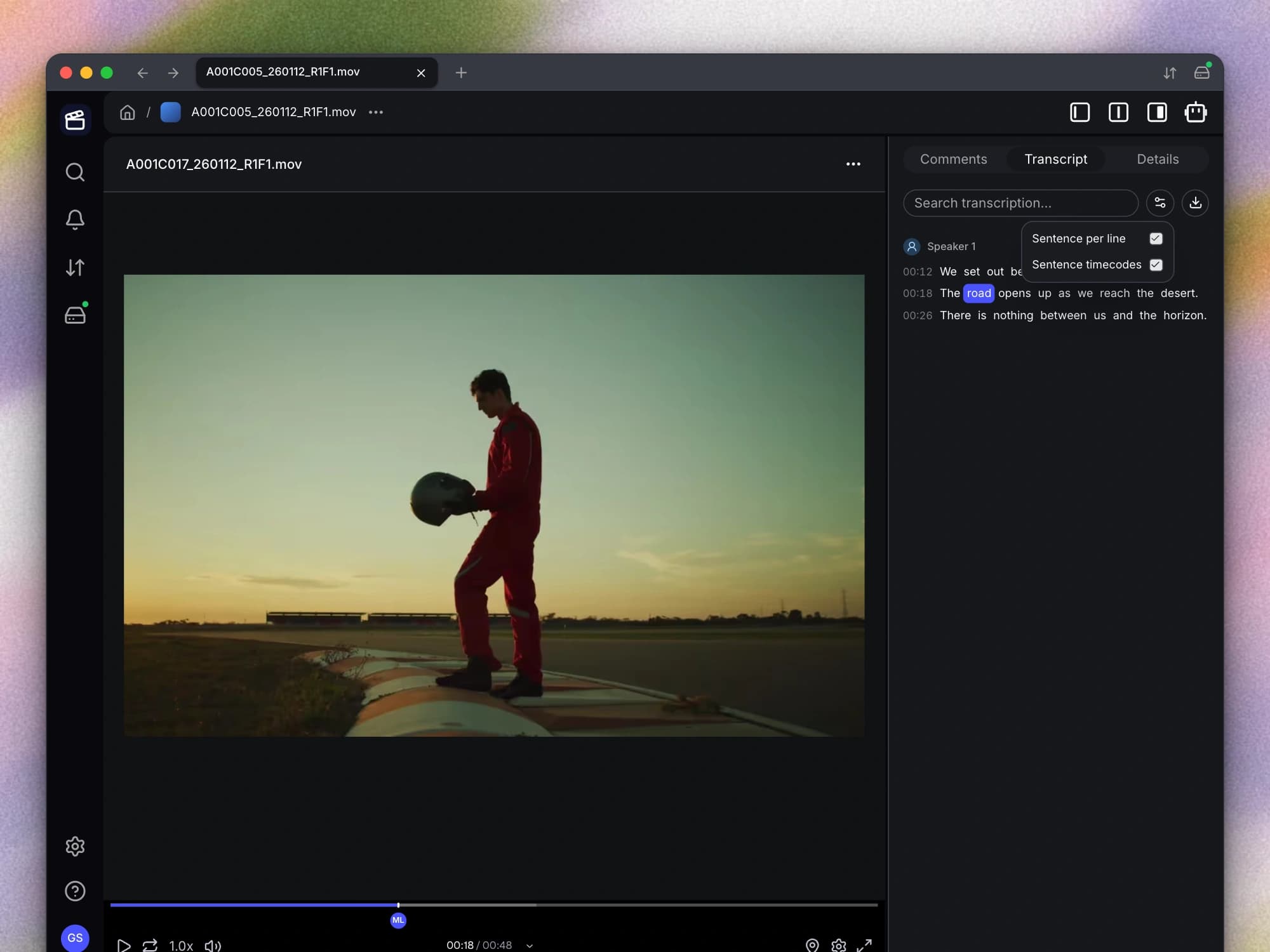Open the search icon in sidebar

[75, 172]
